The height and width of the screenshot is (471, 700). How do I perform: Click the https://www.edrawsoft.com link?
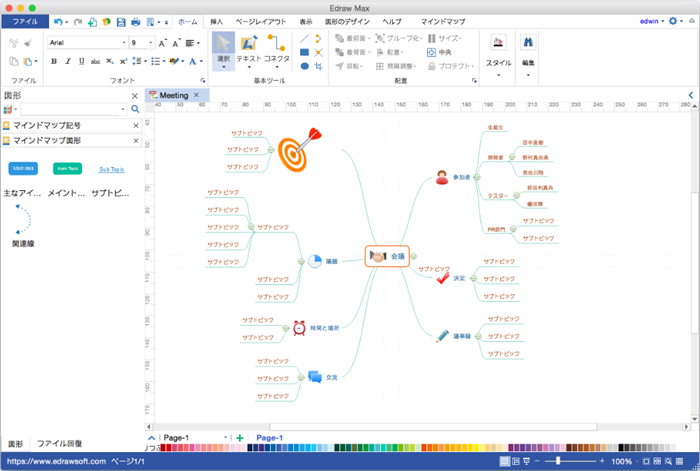(x=56, y=461)
